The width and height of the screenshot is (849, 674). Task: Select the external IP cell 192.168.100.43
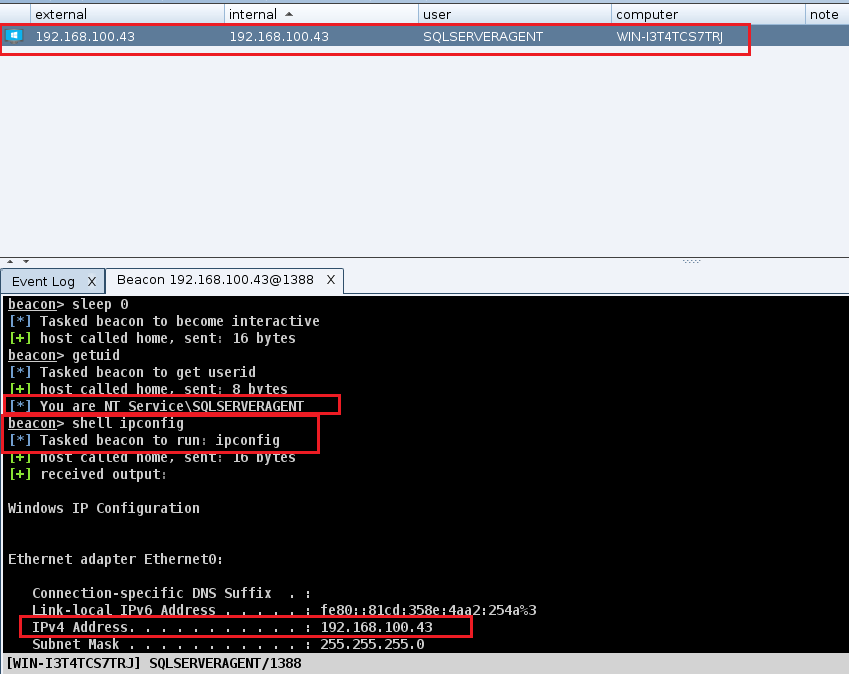pos(85,36)
